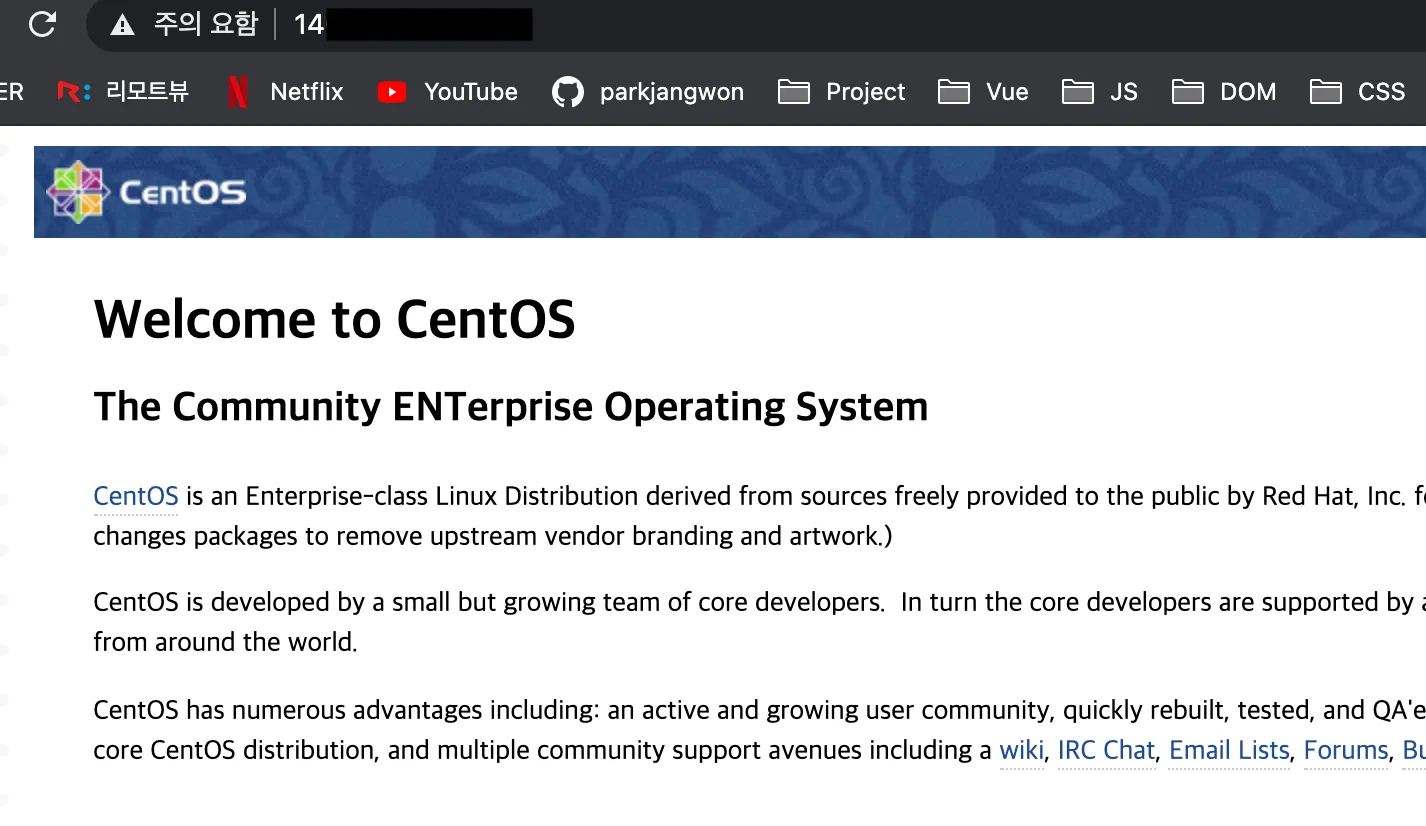This screenshot has width=1426, height=826.
Task: Open the IRC Chat link
Action: pyautogui.click(x=1106, y=750)
